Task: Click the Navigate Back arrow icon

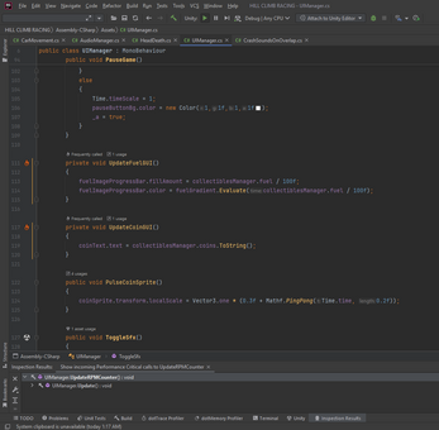Action: [149, 18]
